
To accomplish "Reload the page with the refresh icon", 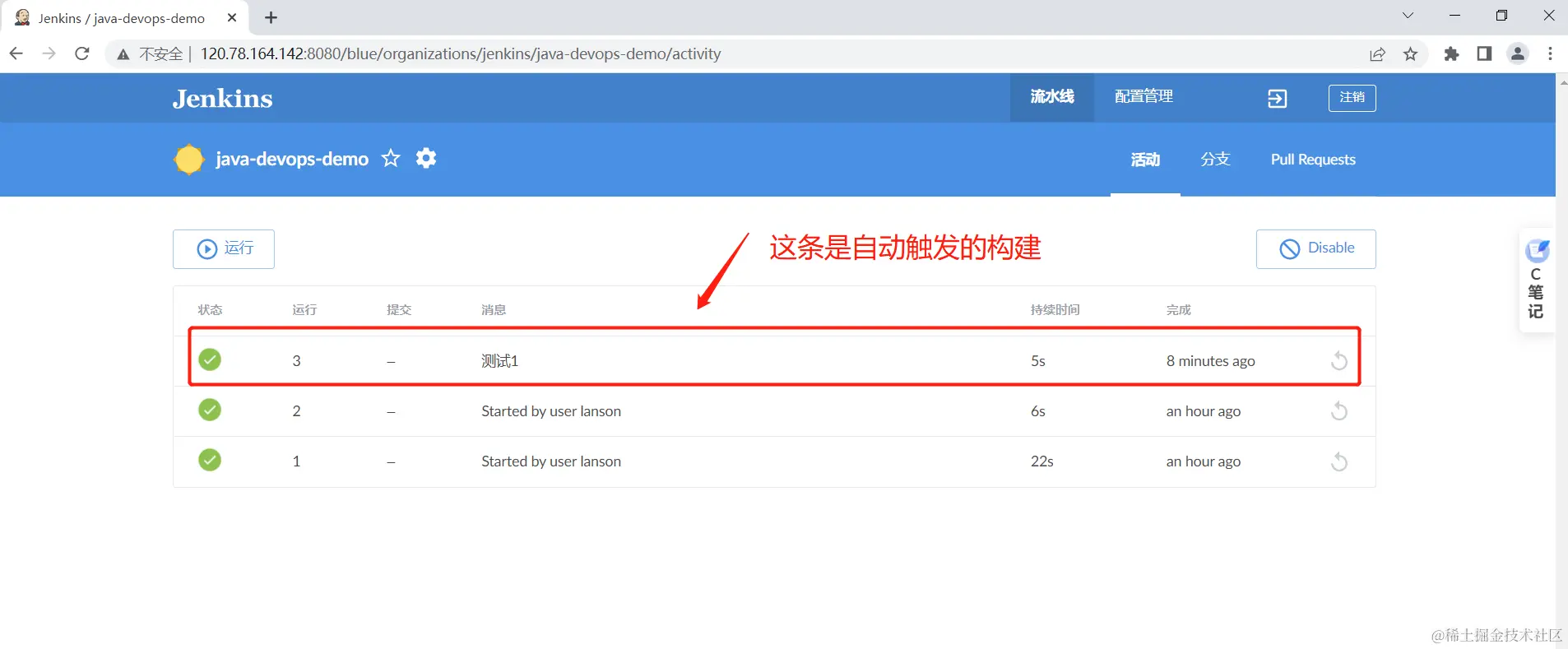I will coord(82,53).
